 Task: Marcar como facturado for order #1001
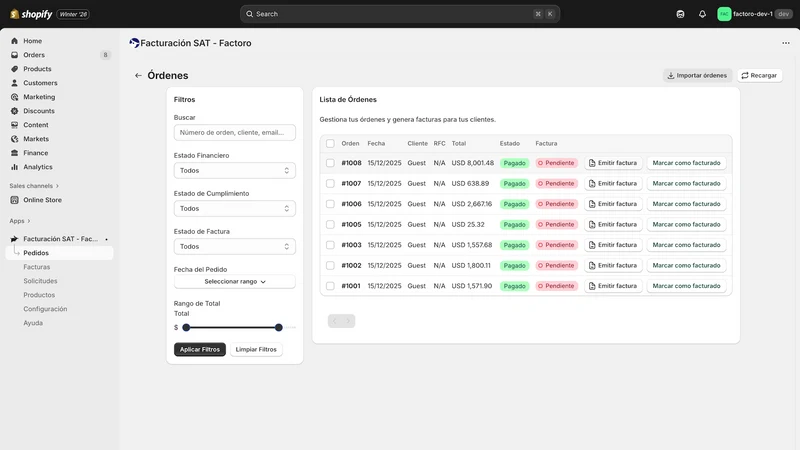coord(686,286)
